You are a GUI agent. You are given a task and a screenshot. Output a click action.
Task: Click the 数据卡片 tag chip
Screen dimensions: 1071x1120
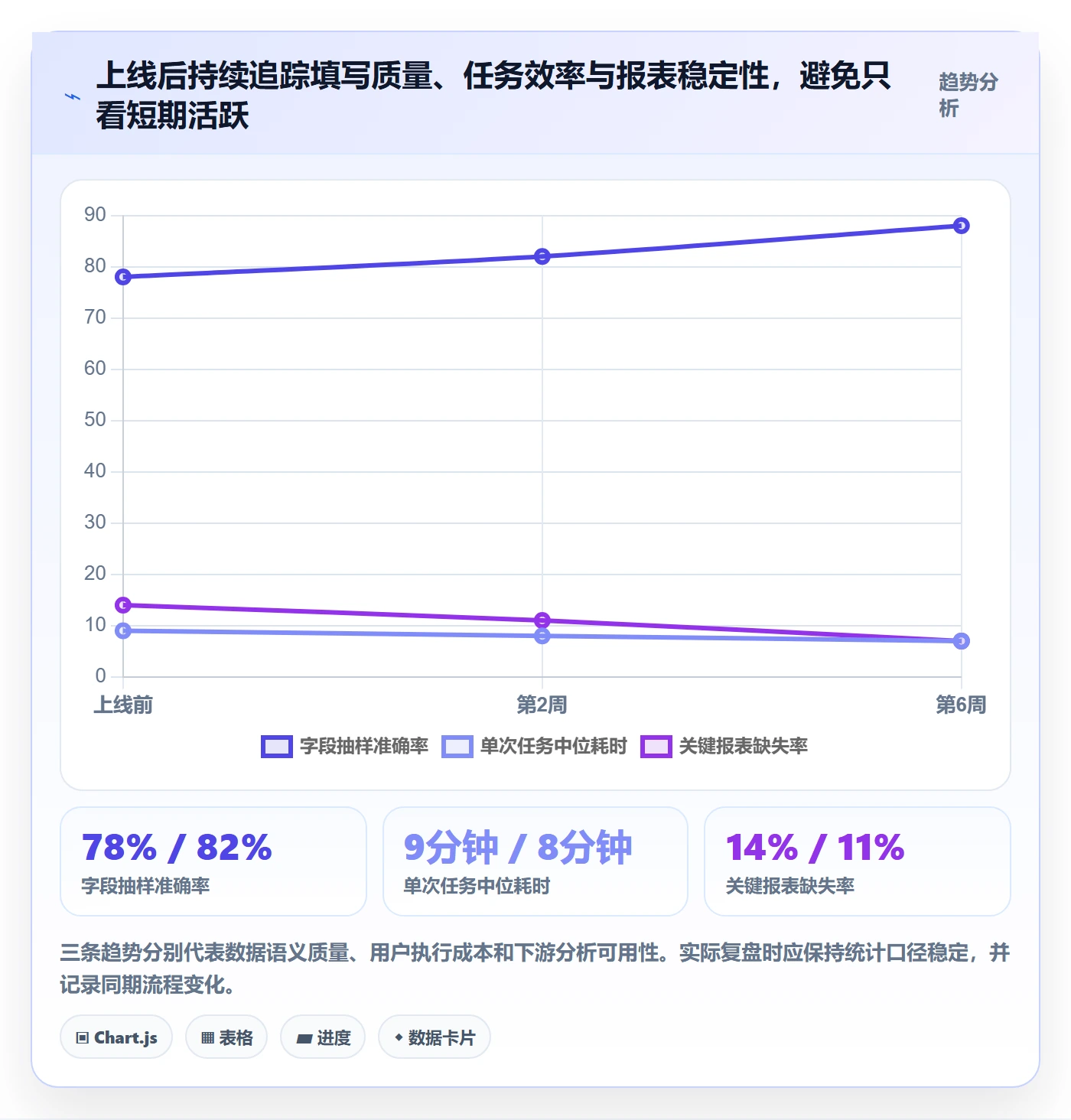coord(435,1037)
